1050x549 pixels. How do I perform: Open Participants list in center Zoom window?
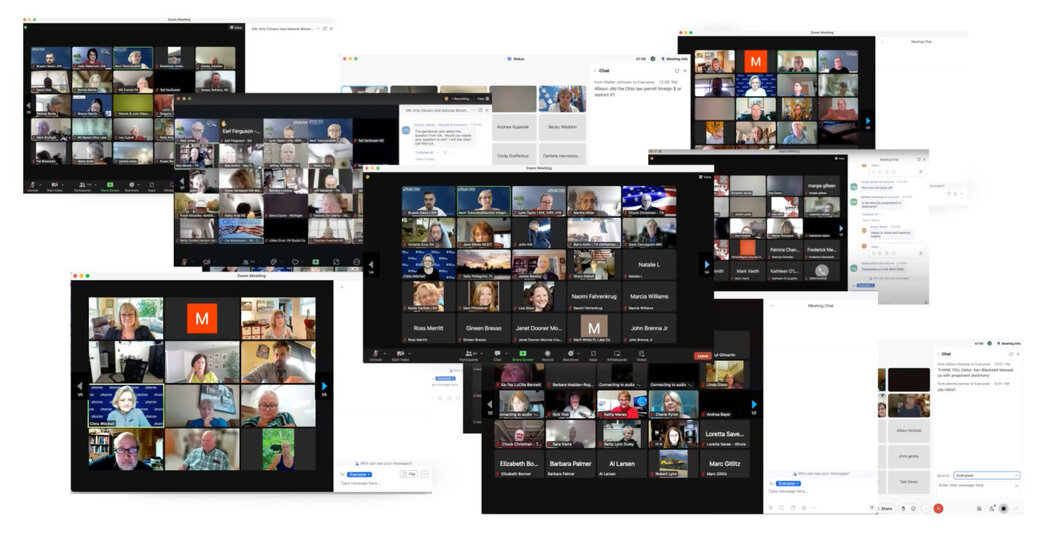[x=469, y=356]
